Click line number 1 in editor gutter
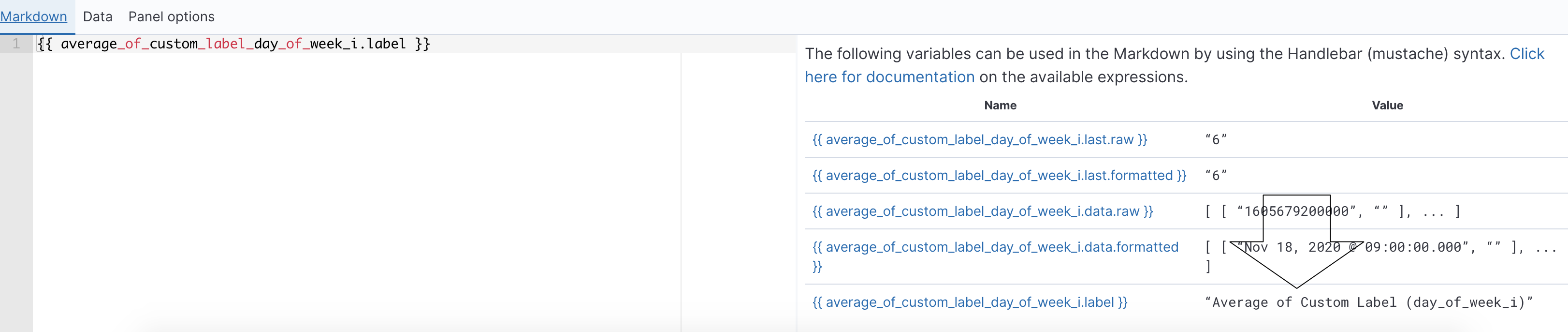 (x=16, y=44)
